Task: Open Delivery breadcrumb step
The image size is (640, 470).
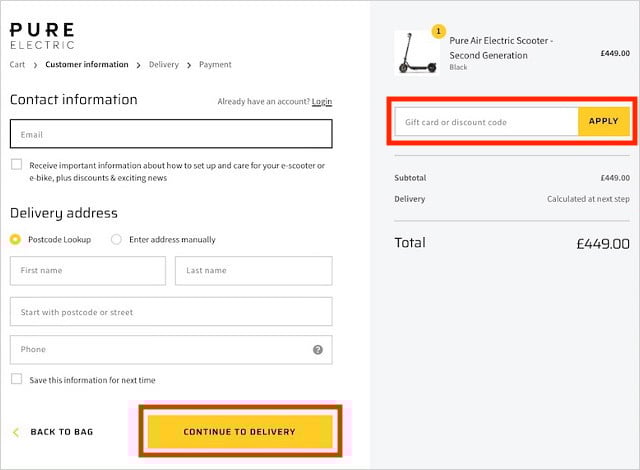Action: click(x=164, y=64)
